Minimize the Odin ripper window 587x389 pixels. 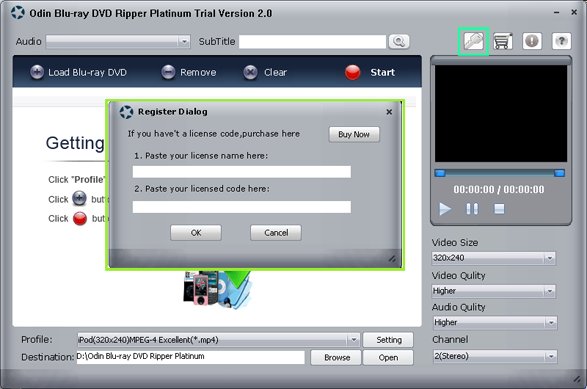[556, 12]
